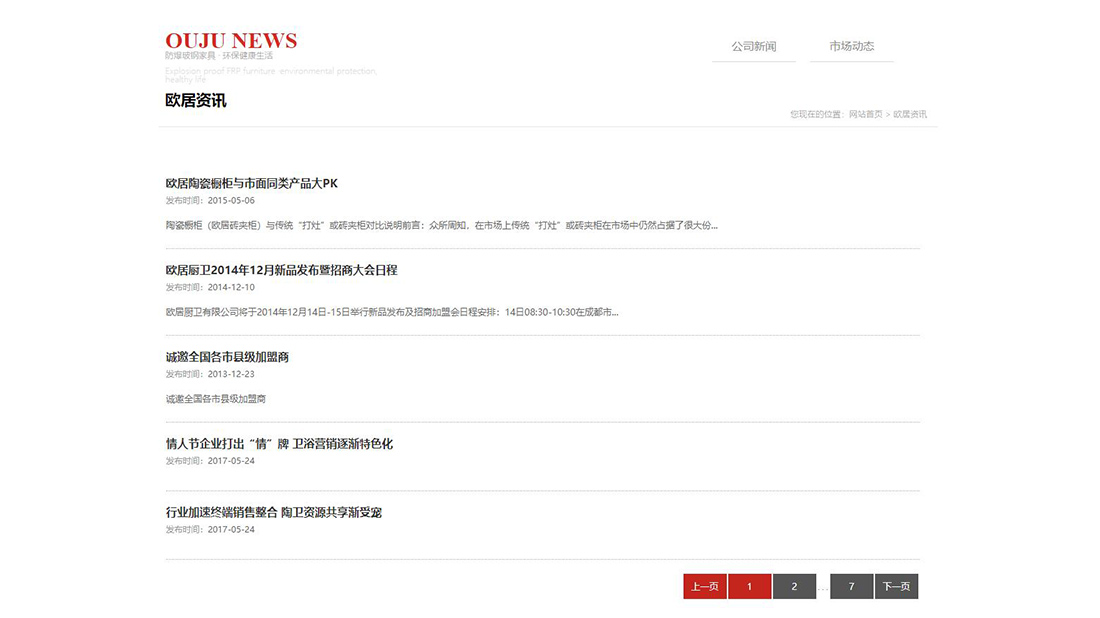This screenshot has height=618, width=1100.
Task: Click the date 发布时间：2015-05-06
Action: (210, 201)
